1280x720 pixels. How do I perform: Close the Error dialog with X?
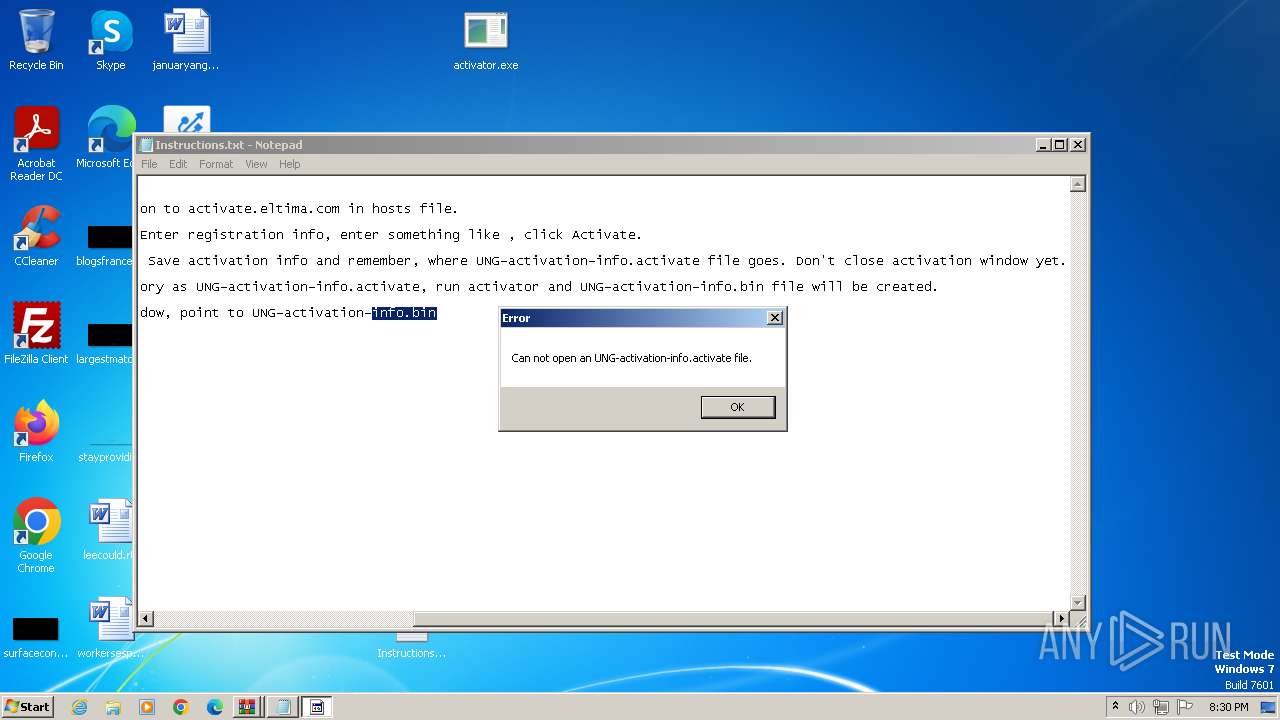point(774,318)
